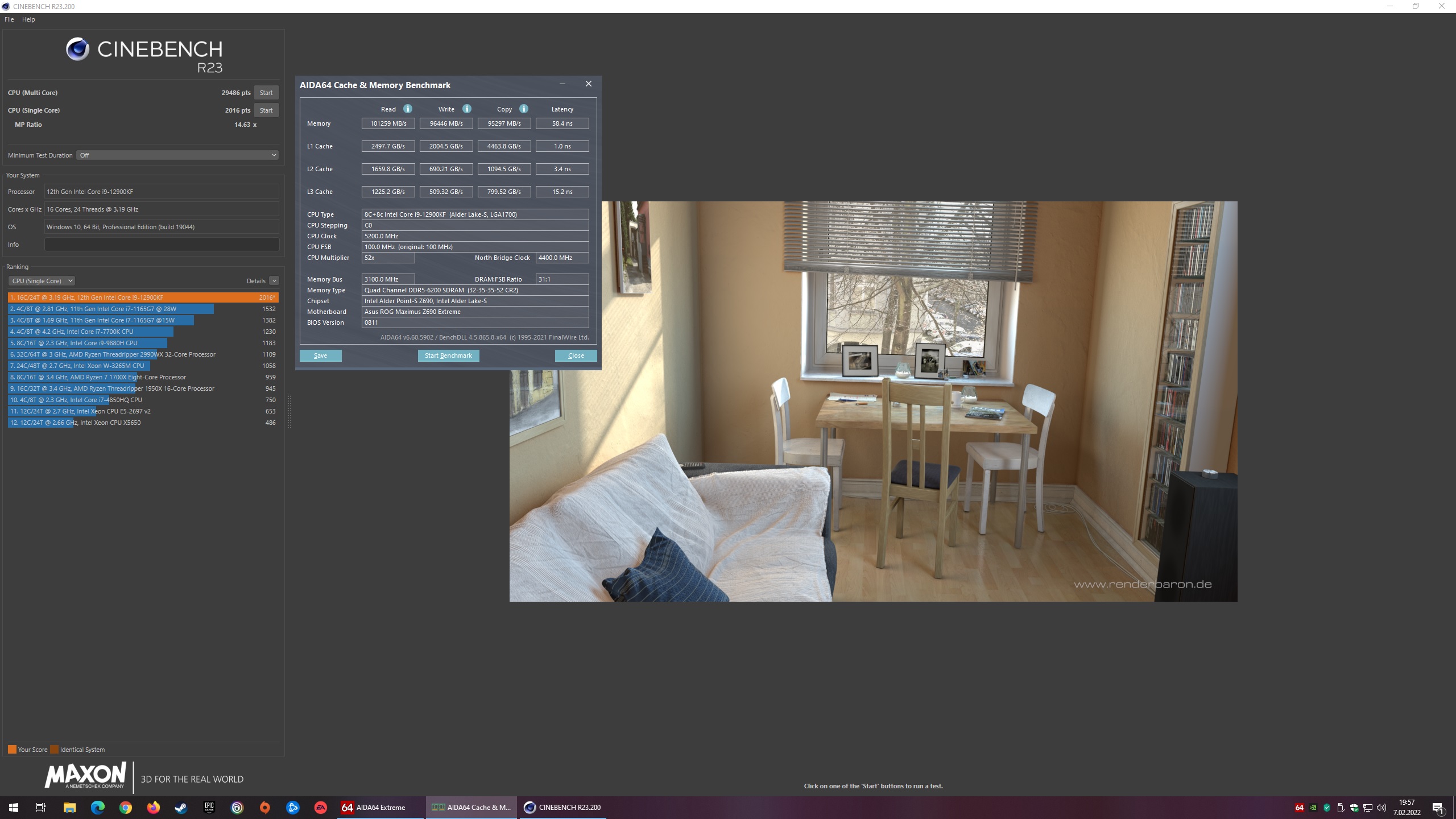Click the taskbar clock showing 19:57
This screenshot has height=819, width=1456.
pyautogui.click(x=1407, y=808)
